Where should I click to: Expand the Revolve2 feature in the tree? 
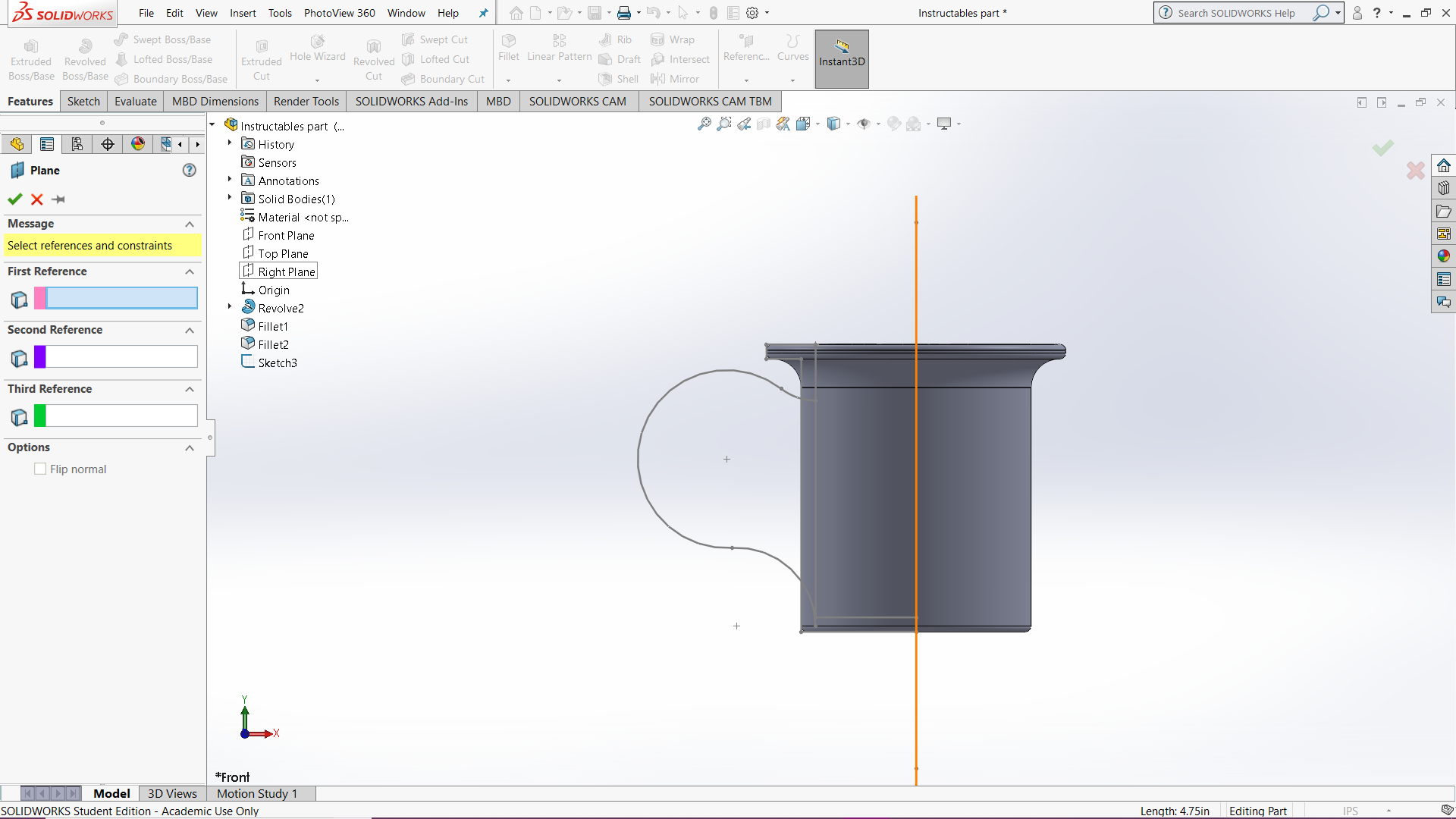point(229,306)
